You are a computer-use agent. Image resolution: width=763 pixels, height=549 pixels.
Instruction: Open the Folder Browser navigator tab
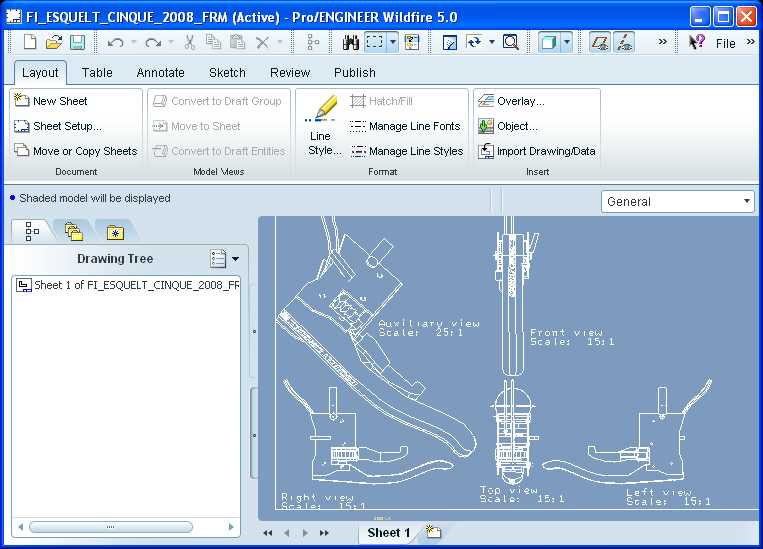coord(73,232)
